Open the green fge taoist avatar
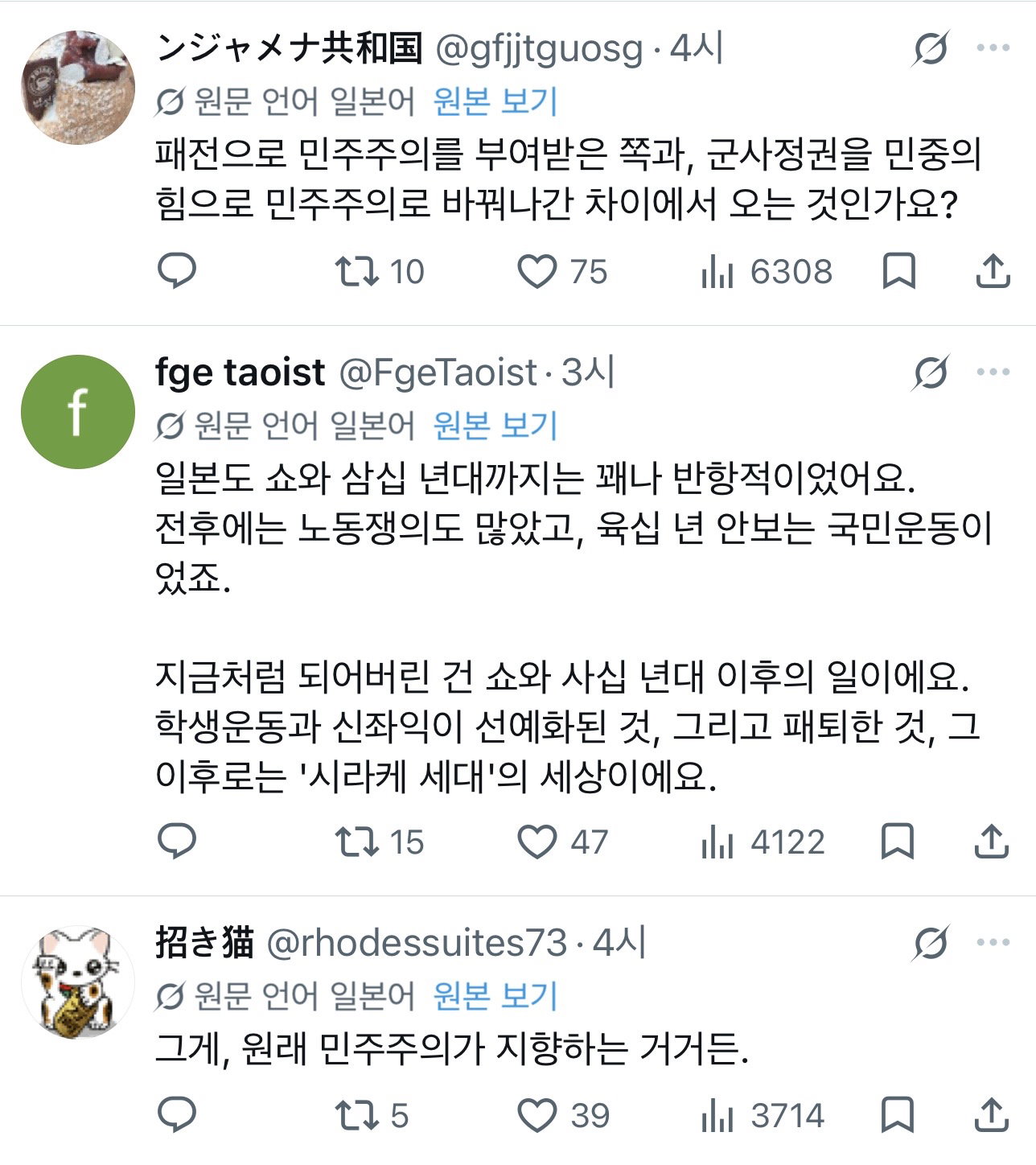Viewport: 1036px width, 1165px height. click(x=77, y=412)
